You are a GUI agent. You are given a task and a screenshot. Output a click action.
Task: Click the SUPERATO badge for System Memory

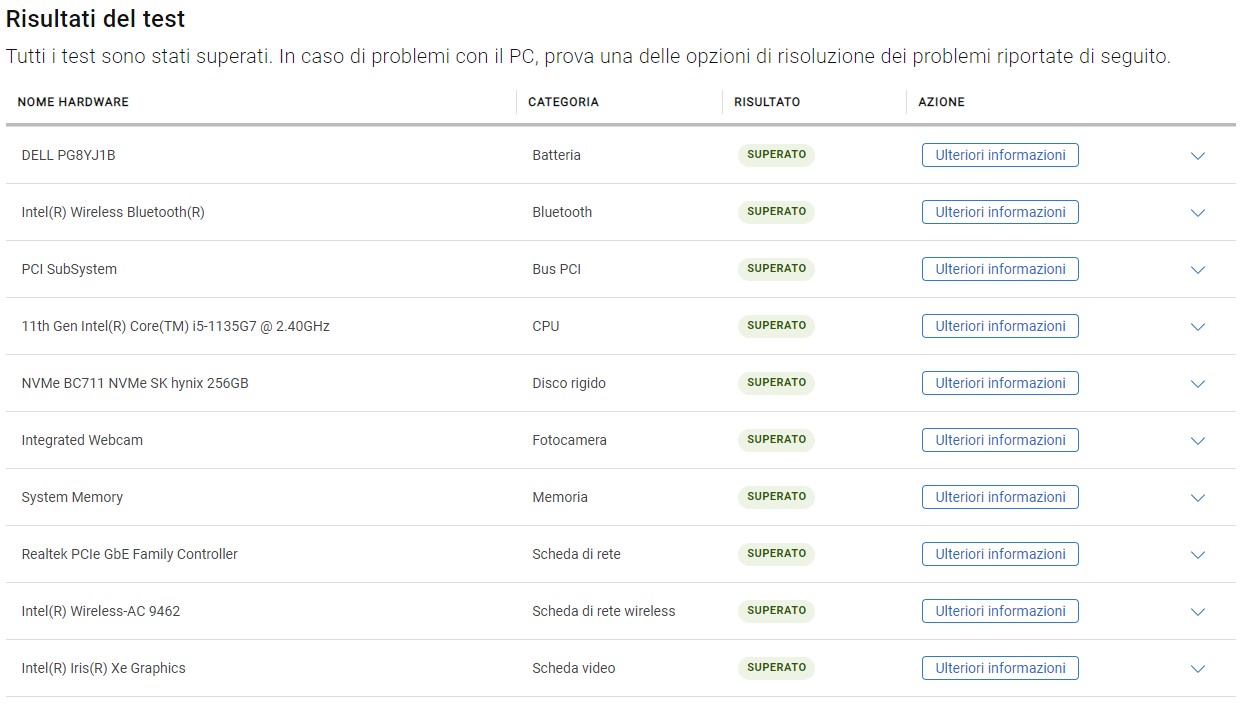(776, 497)
